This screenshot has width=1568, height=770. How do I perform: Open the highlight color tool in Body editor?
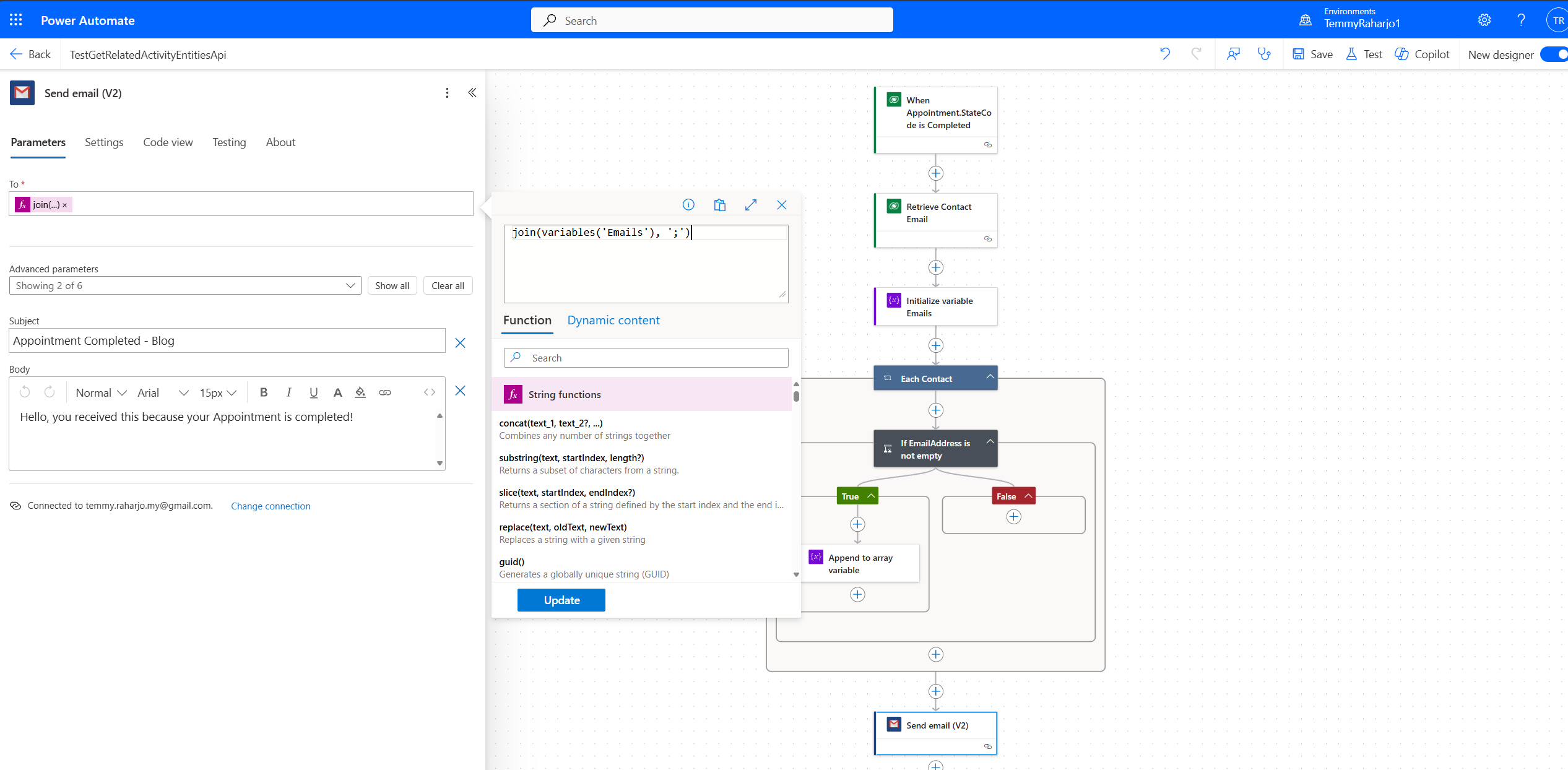pyautogui.click(x=360, y=392)
